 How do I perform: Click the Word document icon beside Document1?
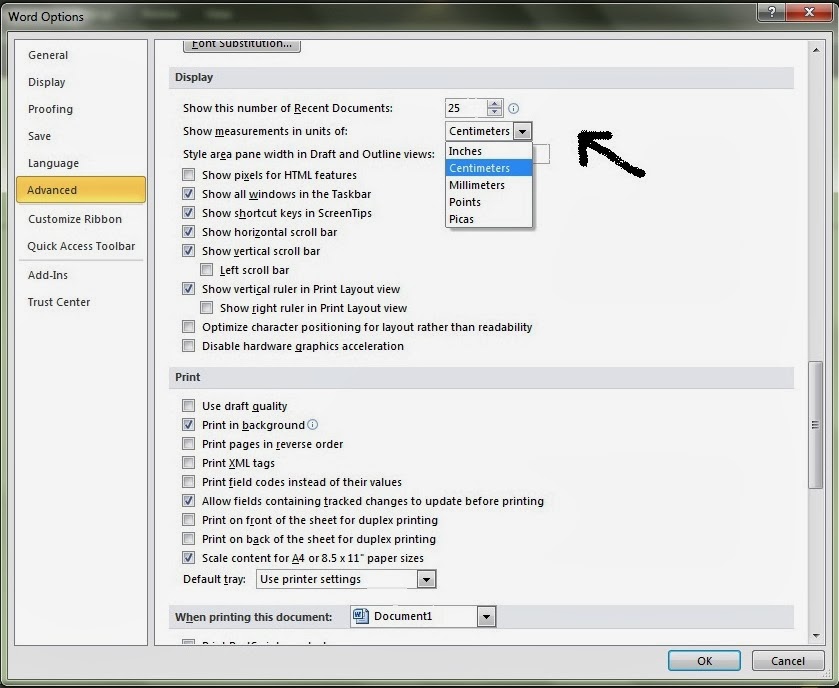tap(361, 616)
